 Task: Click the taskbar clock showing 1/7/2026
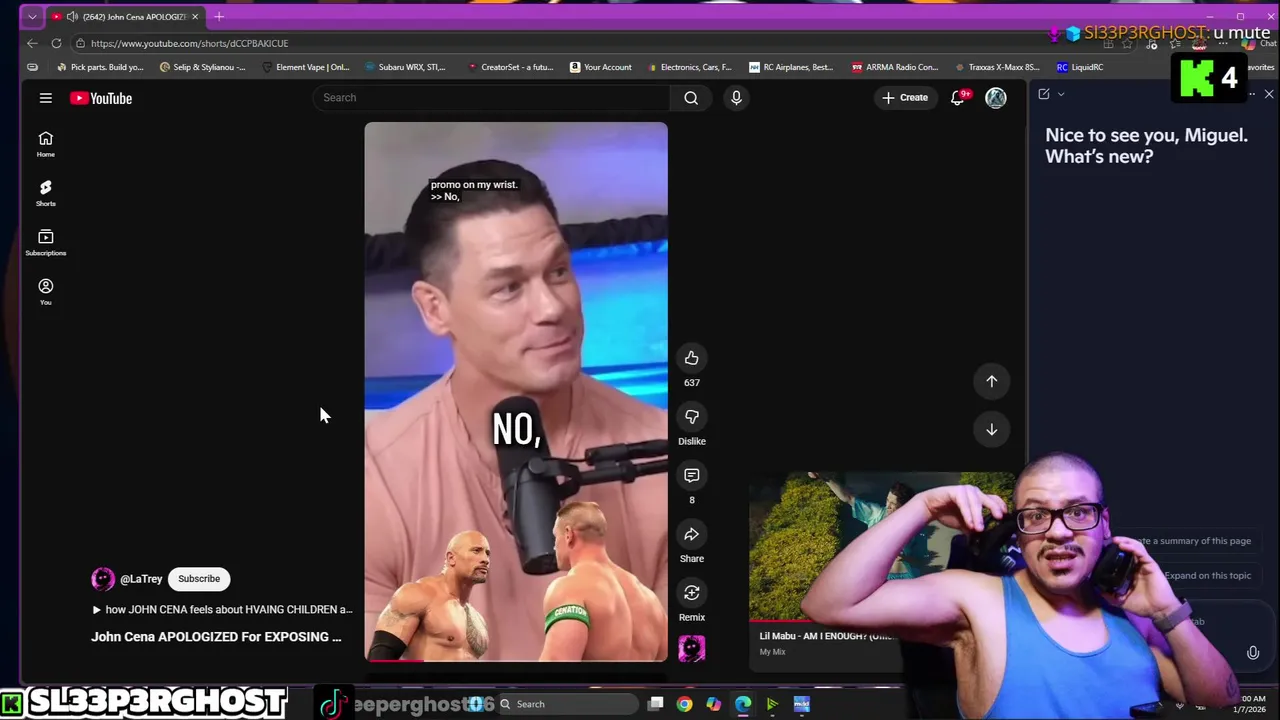point(1252,704)
